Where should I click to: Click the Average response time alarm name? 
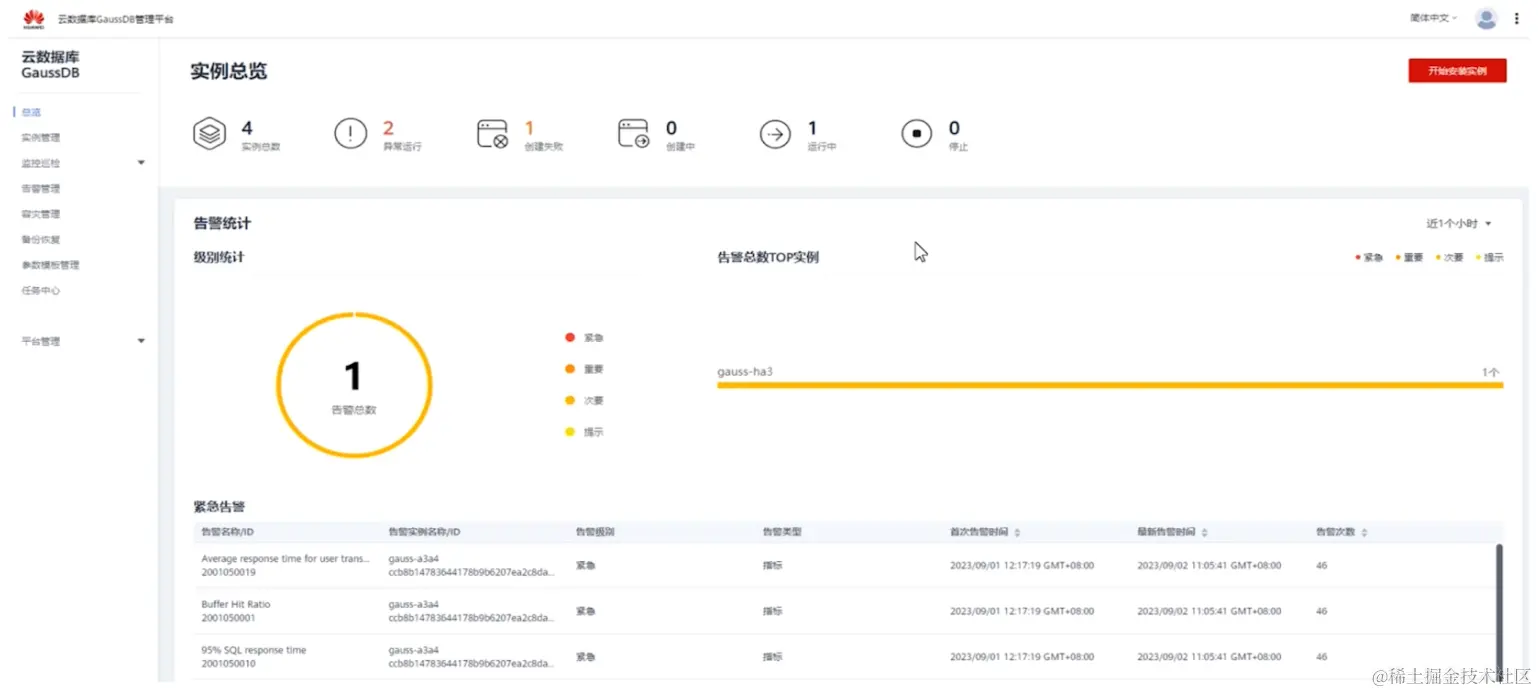click(x=285, y=559)
